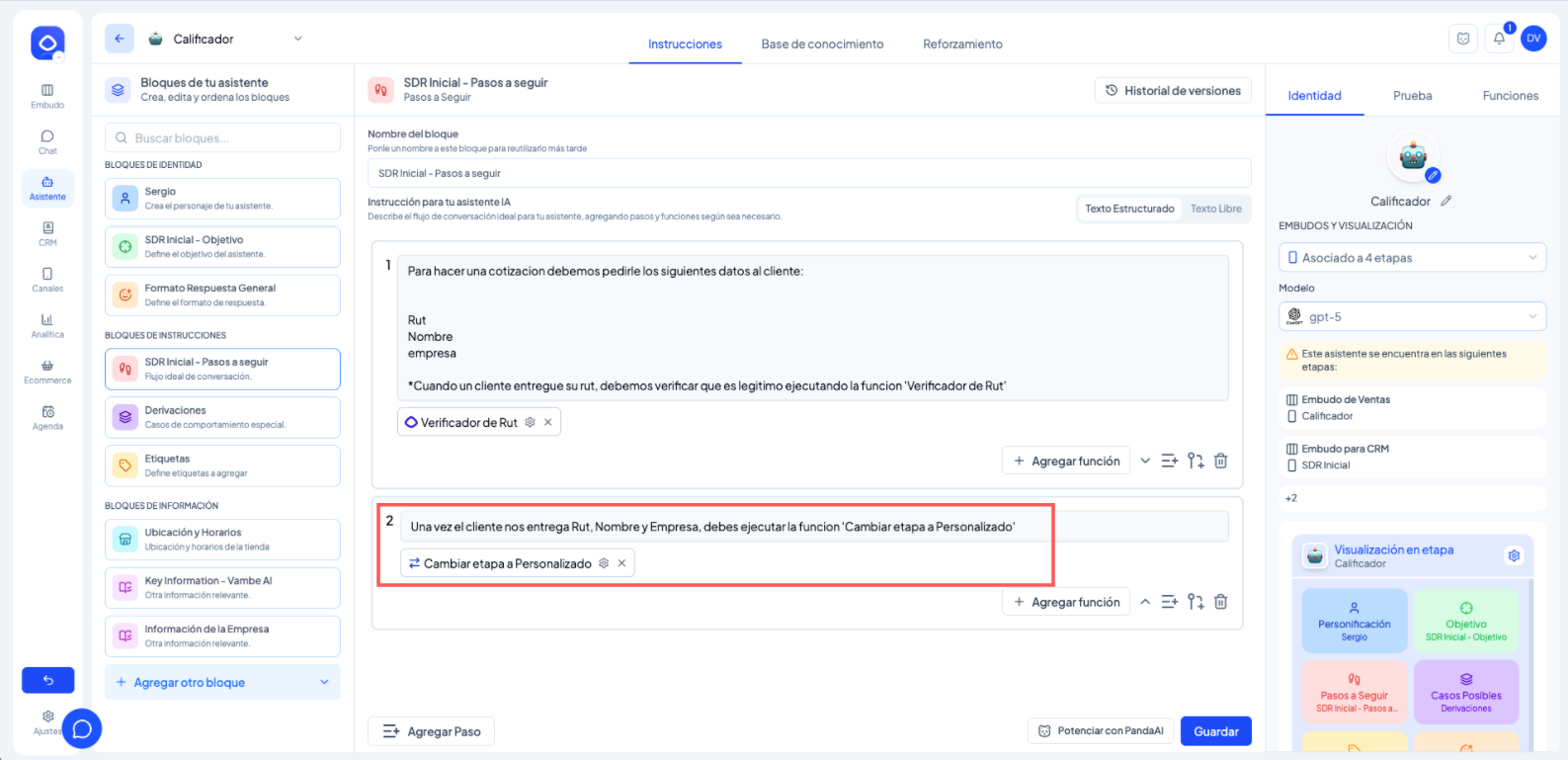The height and width of the screenshot is (760, 1568).
Task: Click the pencil icon beside Calificador name
Action: point(1446,201)
